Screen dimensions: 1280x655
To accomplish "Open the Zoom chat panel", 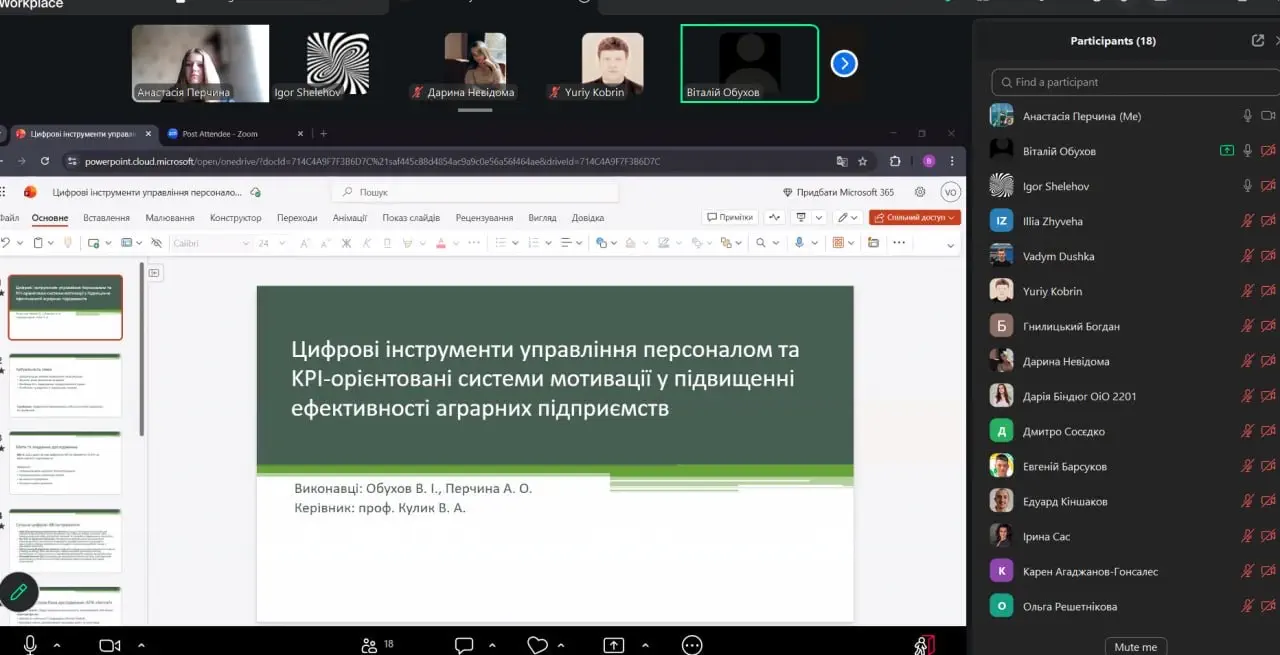I will click(464, 645).
